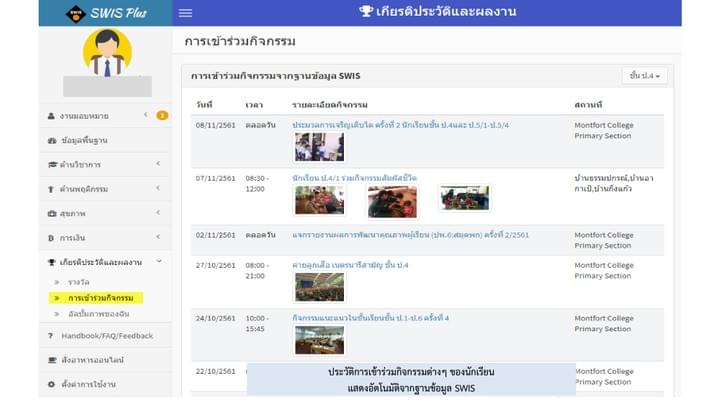Select the อัลบั้มภาพของฉัน submenu item
Screen dimensions: 720x405
99,314
